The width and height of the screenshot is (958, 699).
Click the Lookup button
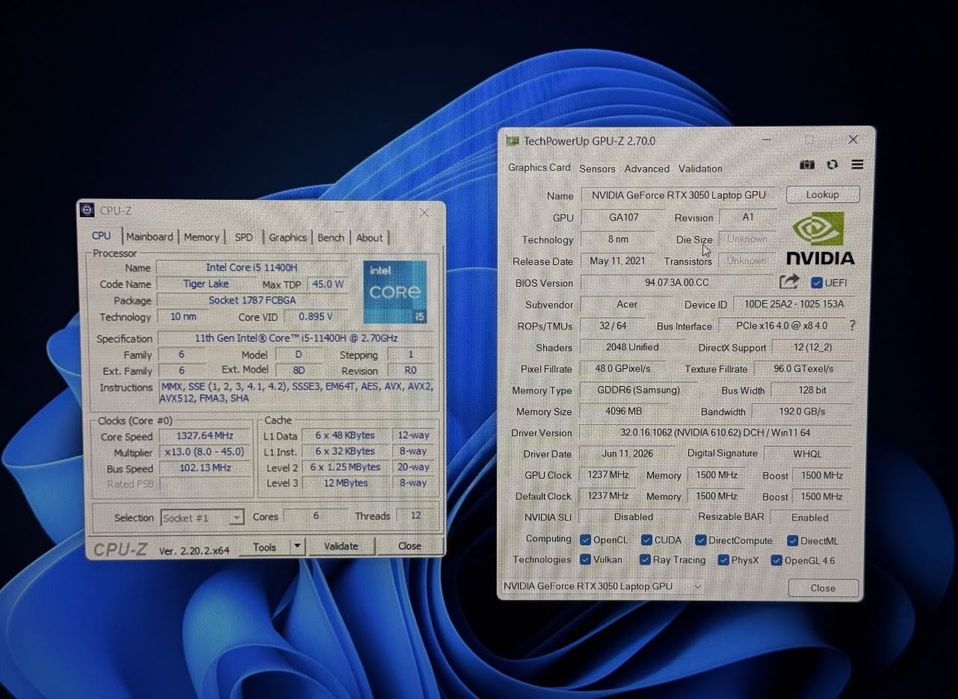click(x=822, y=194)
